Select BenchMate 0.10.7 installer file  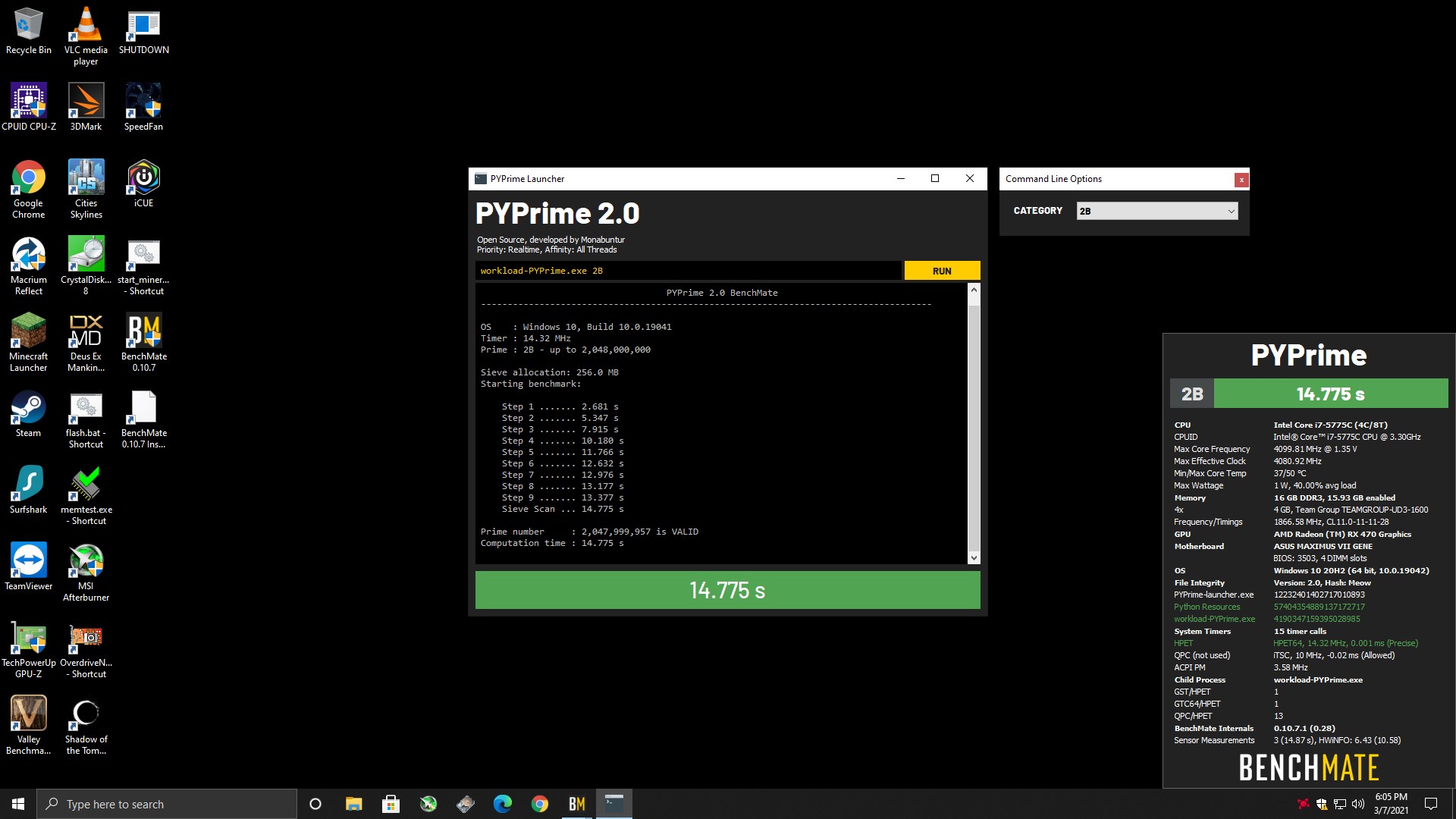point(143,419)
